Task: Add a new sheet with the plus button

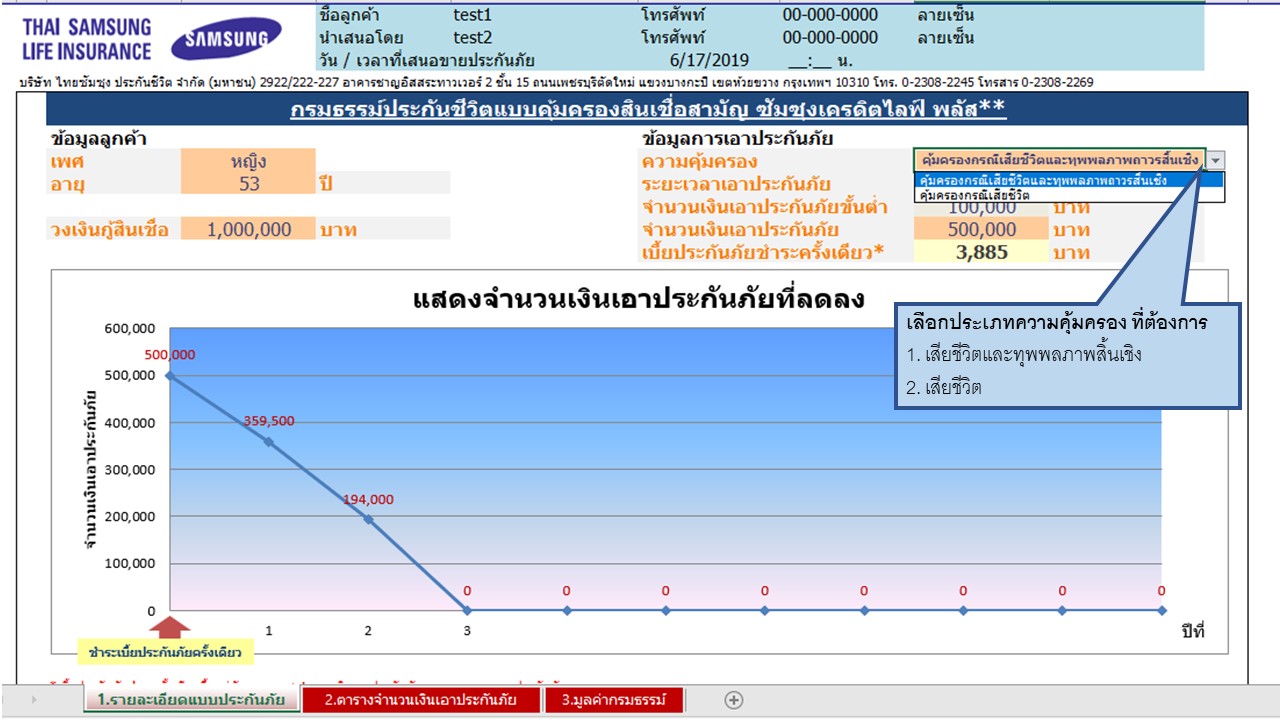Action: click(733, 700)
